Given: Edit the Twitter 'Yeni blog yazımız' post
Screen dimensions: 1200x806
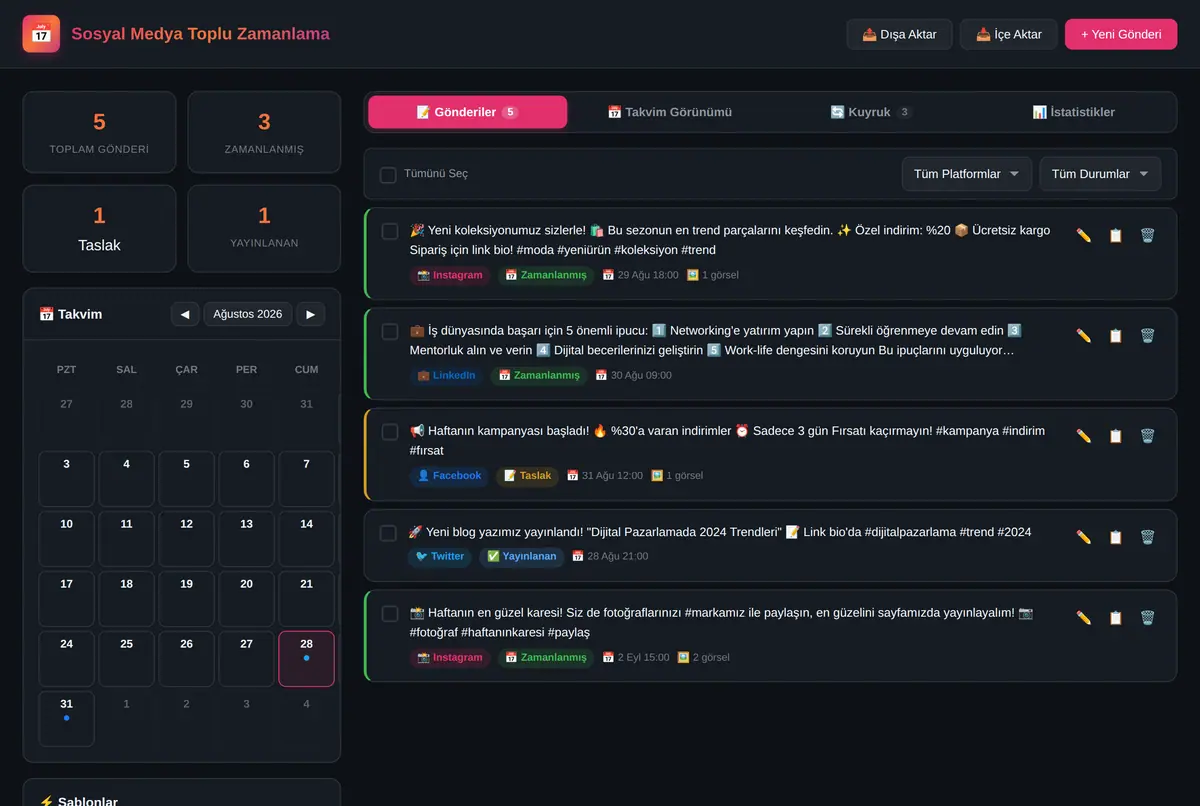Looking at the screenshot, I should coord(1083,537).
